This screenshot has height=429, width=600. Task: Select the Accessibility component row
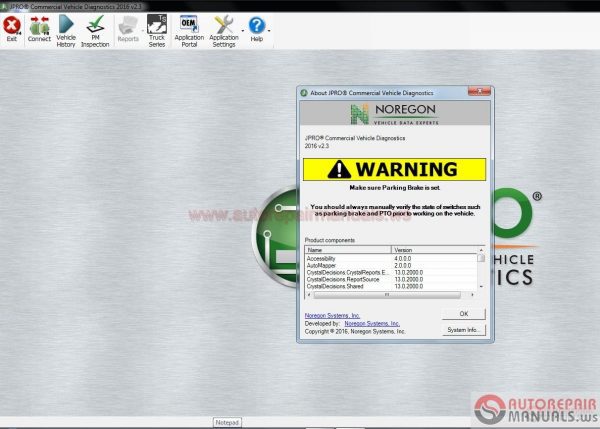tap(391, 259)
